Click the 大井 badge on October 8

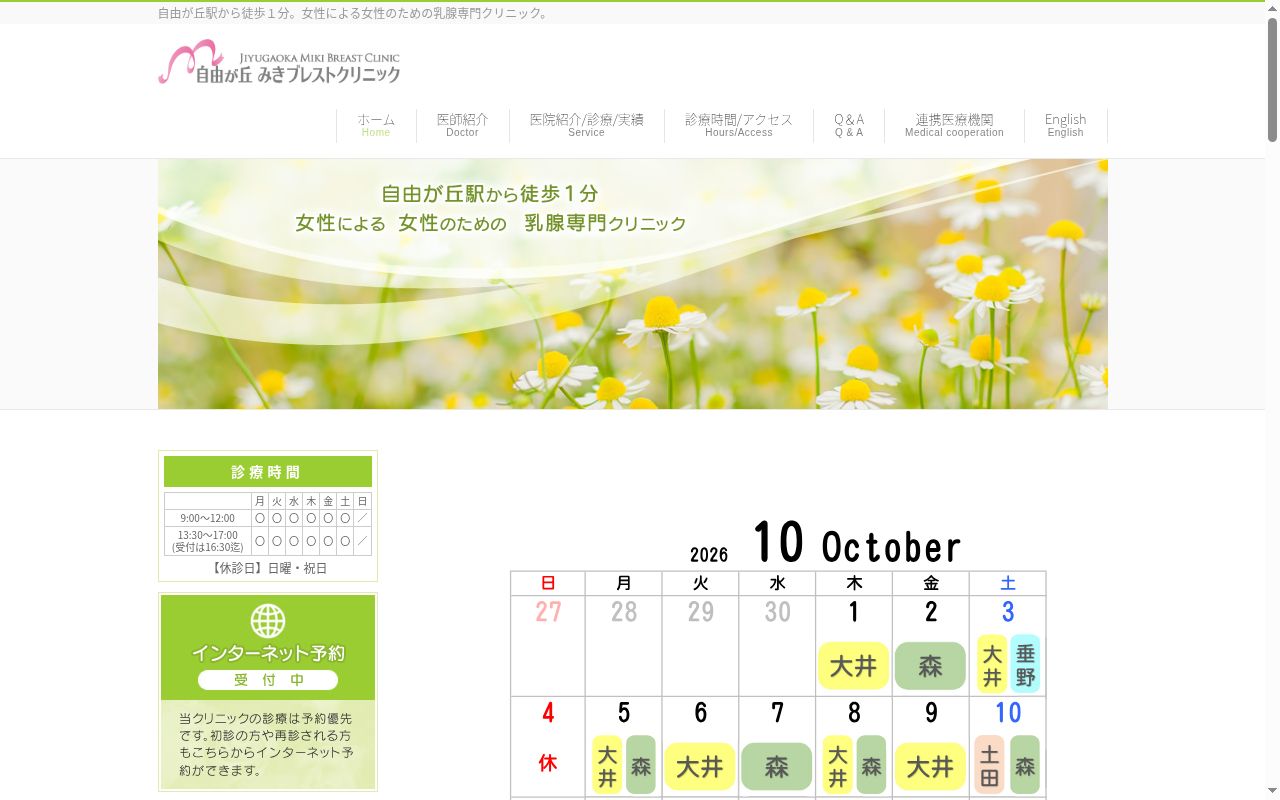[x=838, y=765]
